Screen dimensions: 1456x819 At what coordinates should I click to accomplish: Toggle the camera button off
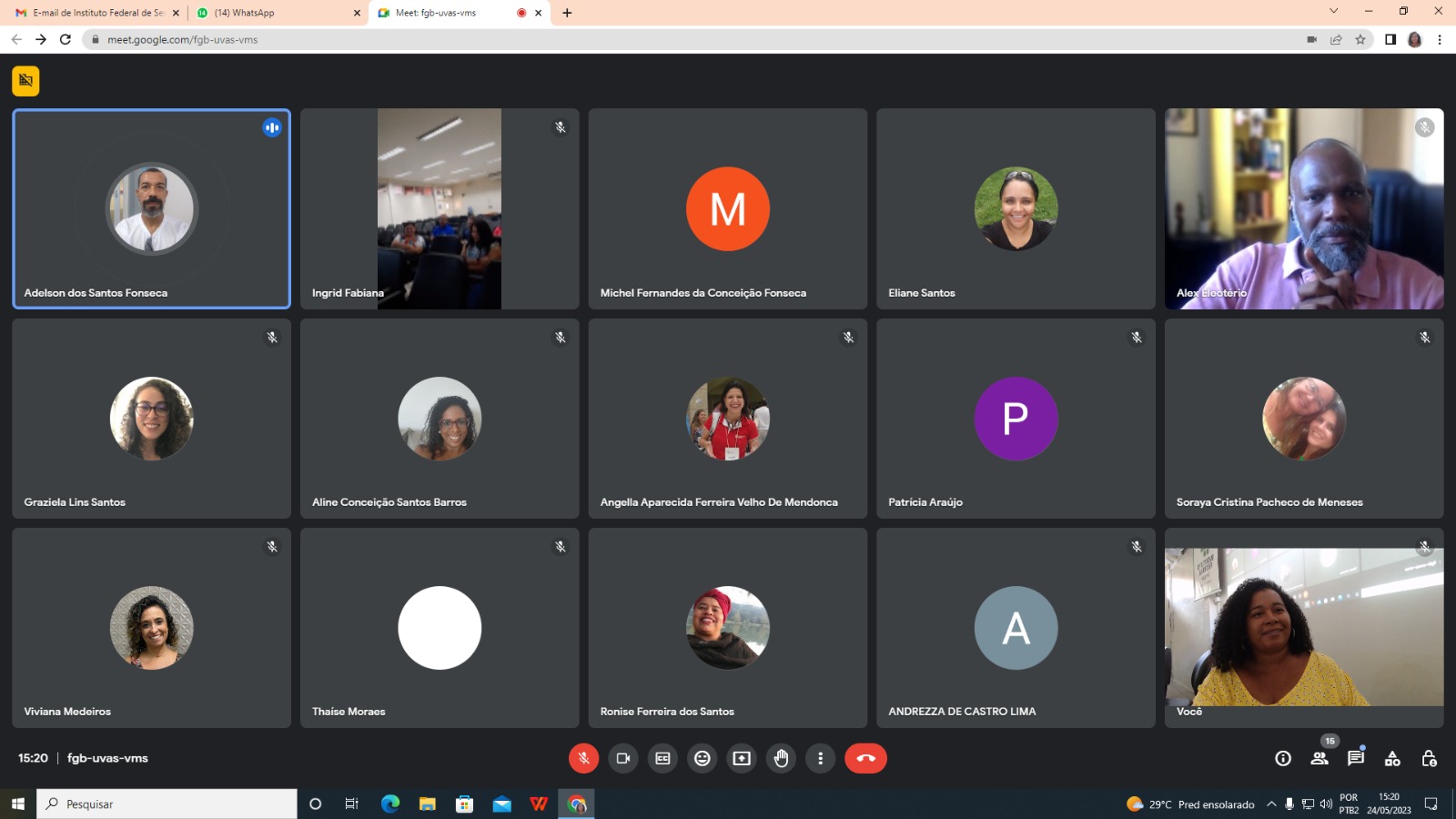pyautogui.click(x=623, y=758)
